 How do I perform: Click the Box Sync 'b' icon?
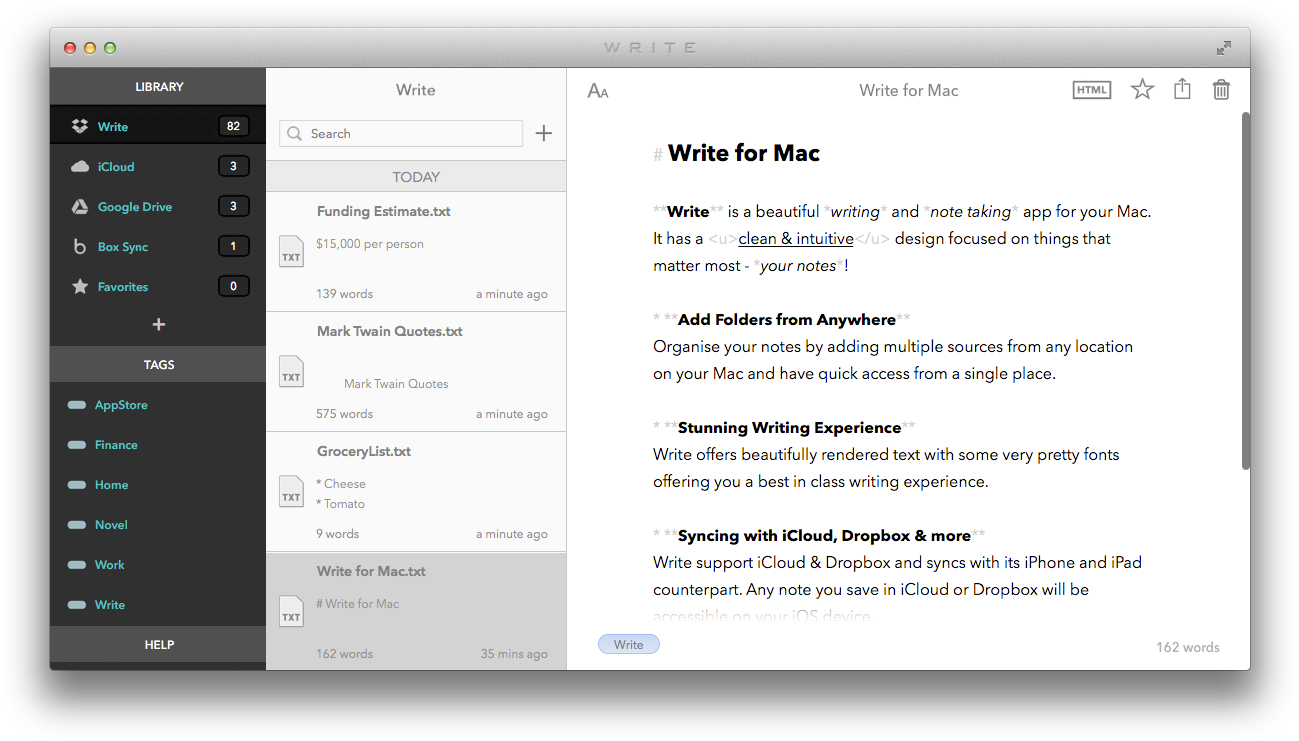(x=80, y=247)
